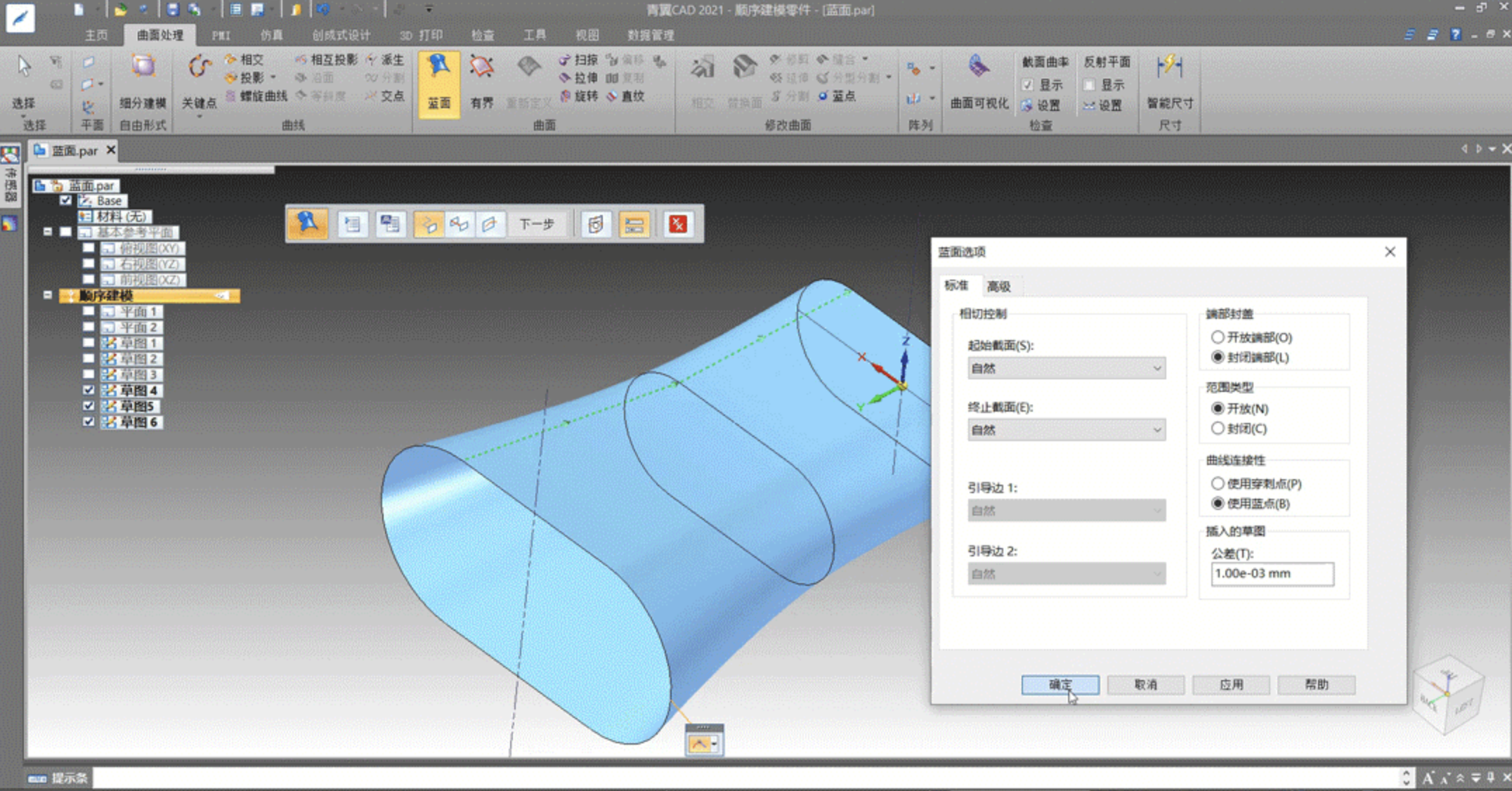This screenshot has width=1512, height=791.
Task: Click the 提示条 prompt bar text area
Action: (x=745, y=778)
